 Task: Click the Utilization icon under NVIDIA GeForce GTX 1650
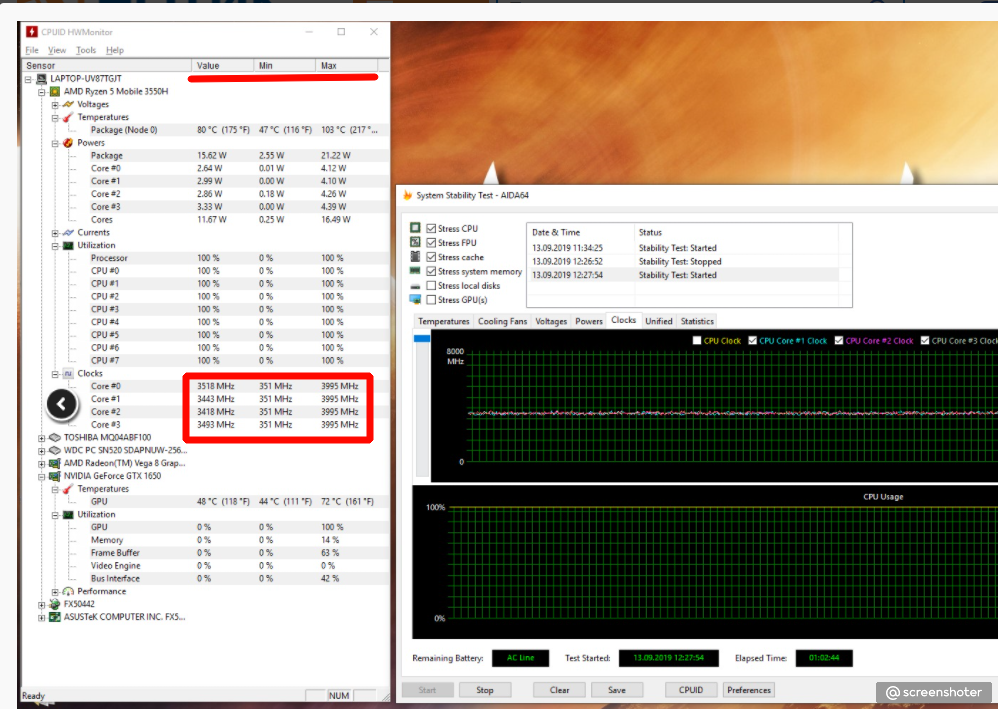coord(68,514)
